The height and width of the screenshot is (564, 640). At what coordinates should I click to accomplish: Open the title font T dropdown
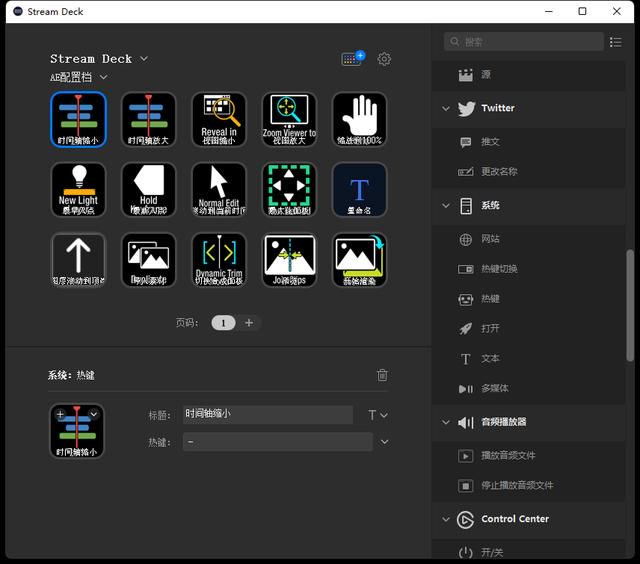[378, 415]
